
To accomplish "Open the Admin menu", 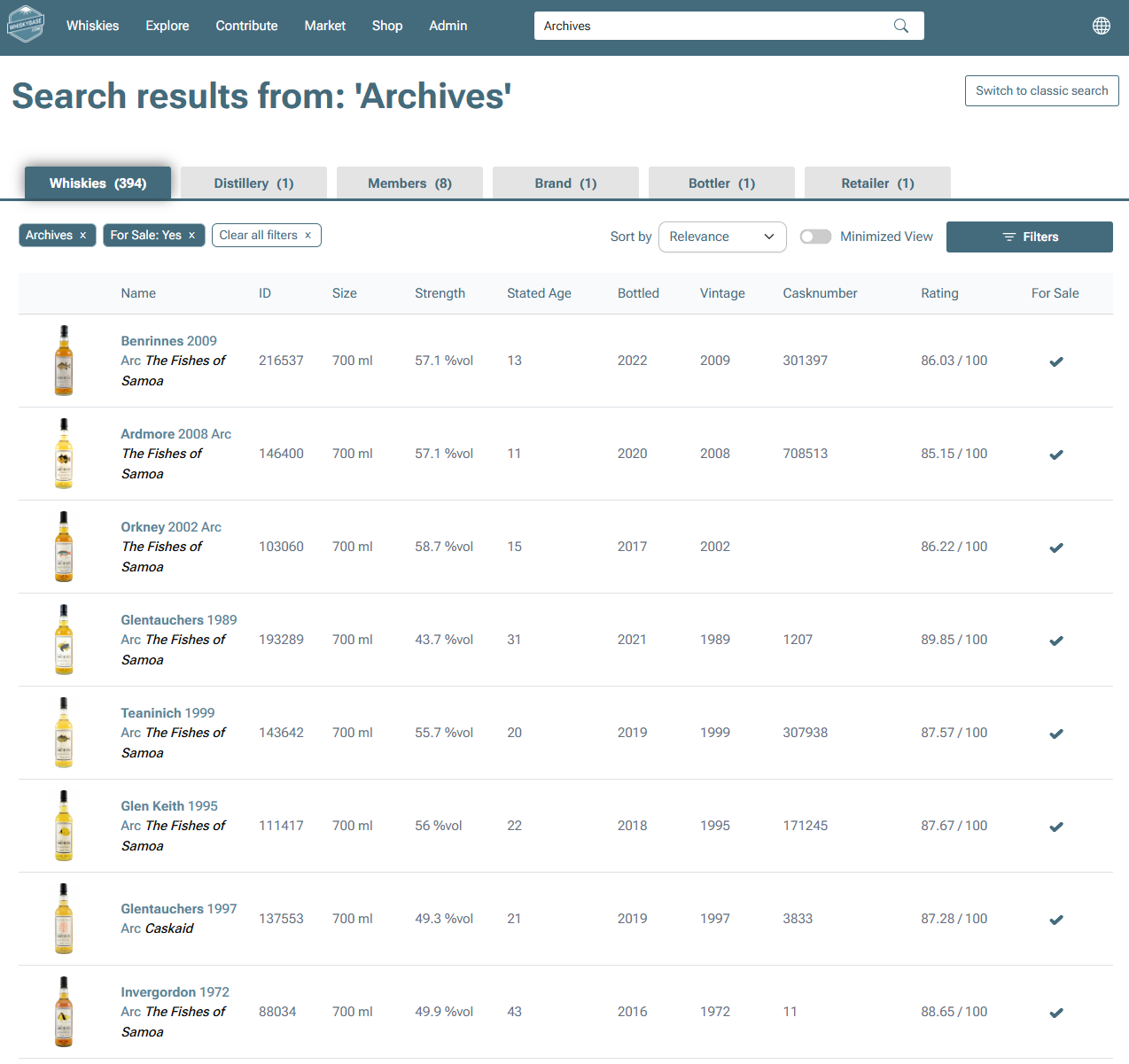I will pyautogui.click(x=448, y=26).
